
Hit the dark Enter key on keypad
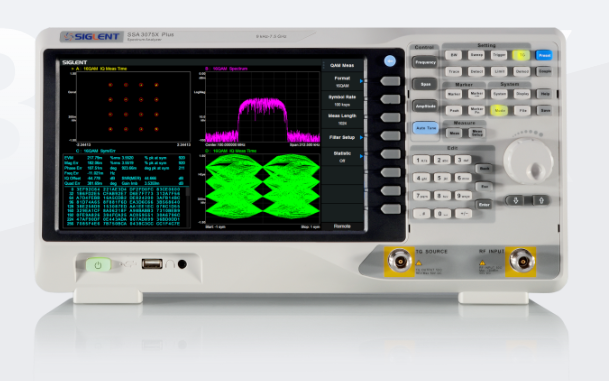coord(484,205)
